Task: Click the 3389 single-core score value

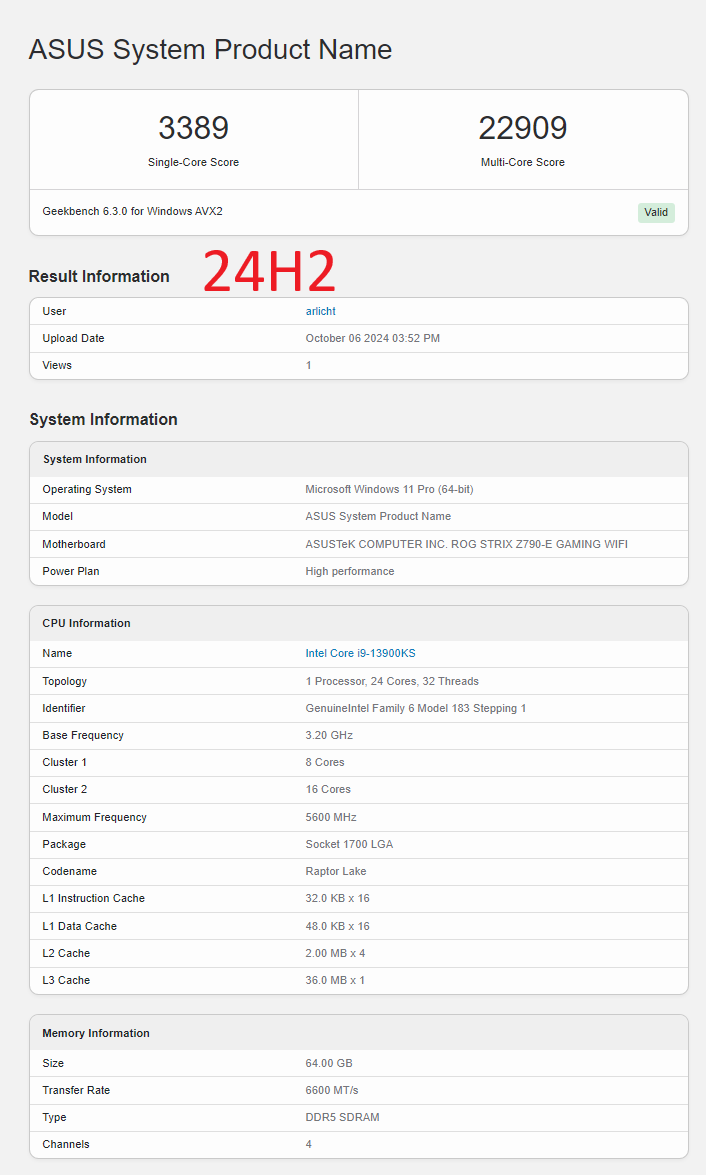Action: pyautogui.click(x=193, y=128)
